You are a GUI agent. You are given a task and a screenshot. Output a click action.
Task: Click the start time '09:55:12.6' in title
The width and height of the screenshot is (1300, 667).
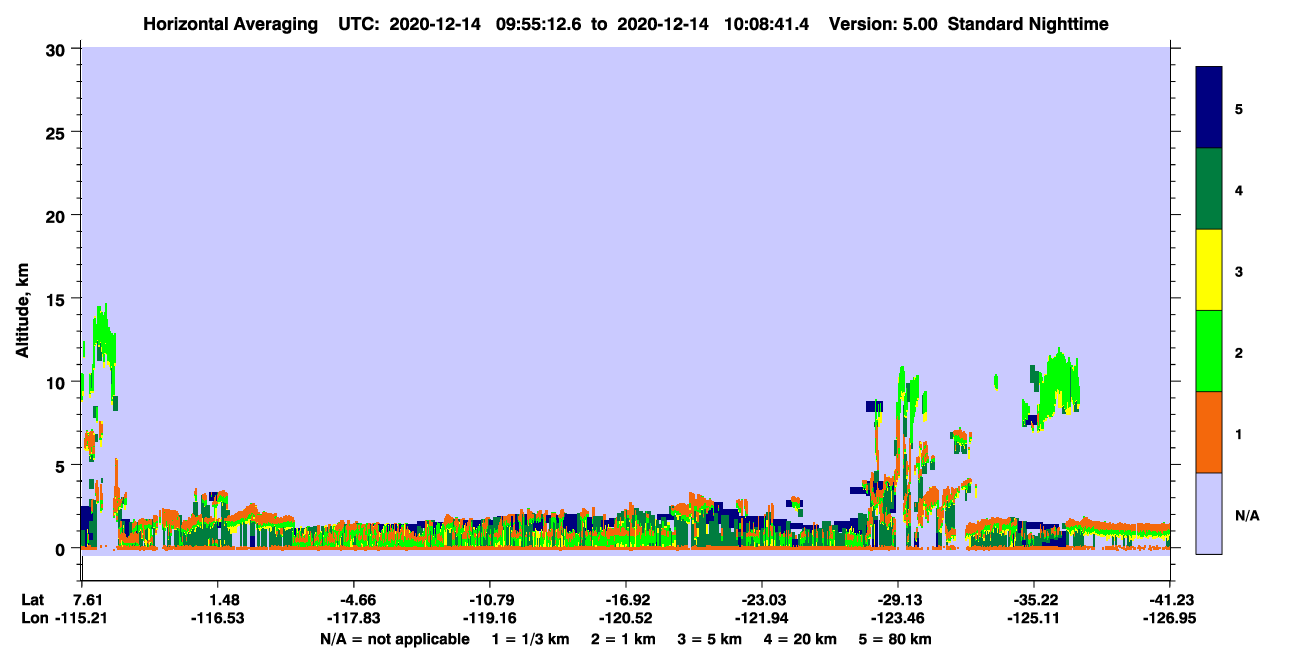[541, 24]
